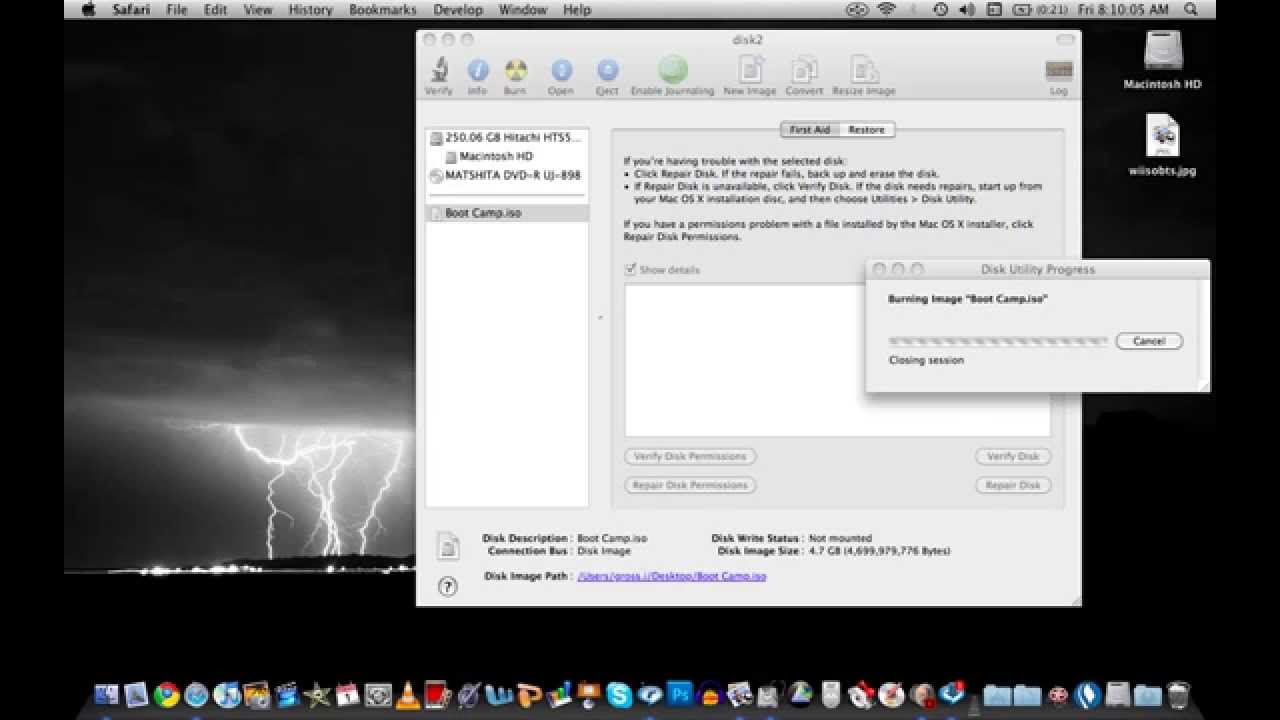The height and width of the screenshot is (720, 1280).
Task: Open the Trash in the dock
Action: 1178,695
